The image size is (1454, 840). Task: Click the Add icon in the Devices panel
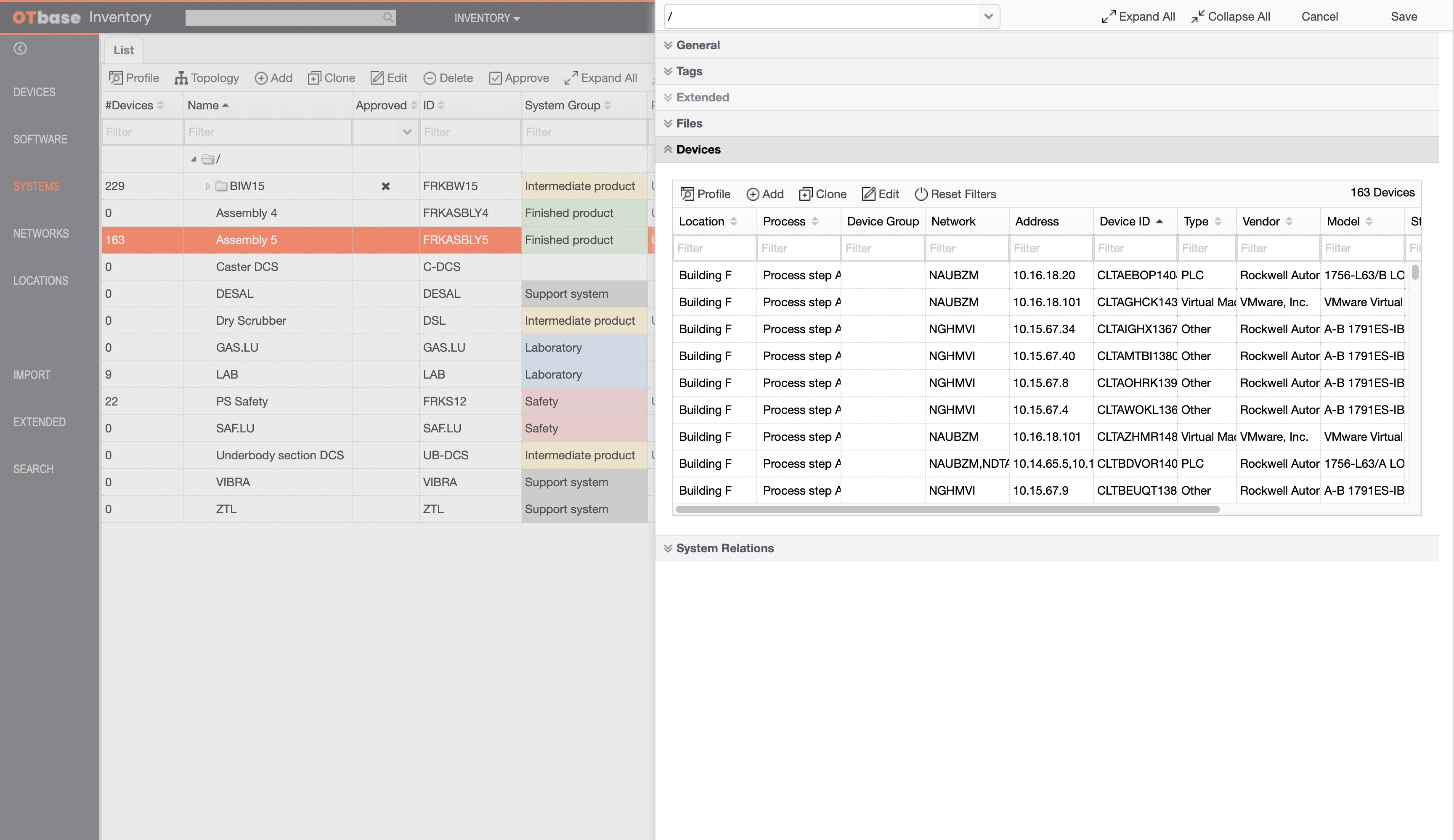click(765, 194)
